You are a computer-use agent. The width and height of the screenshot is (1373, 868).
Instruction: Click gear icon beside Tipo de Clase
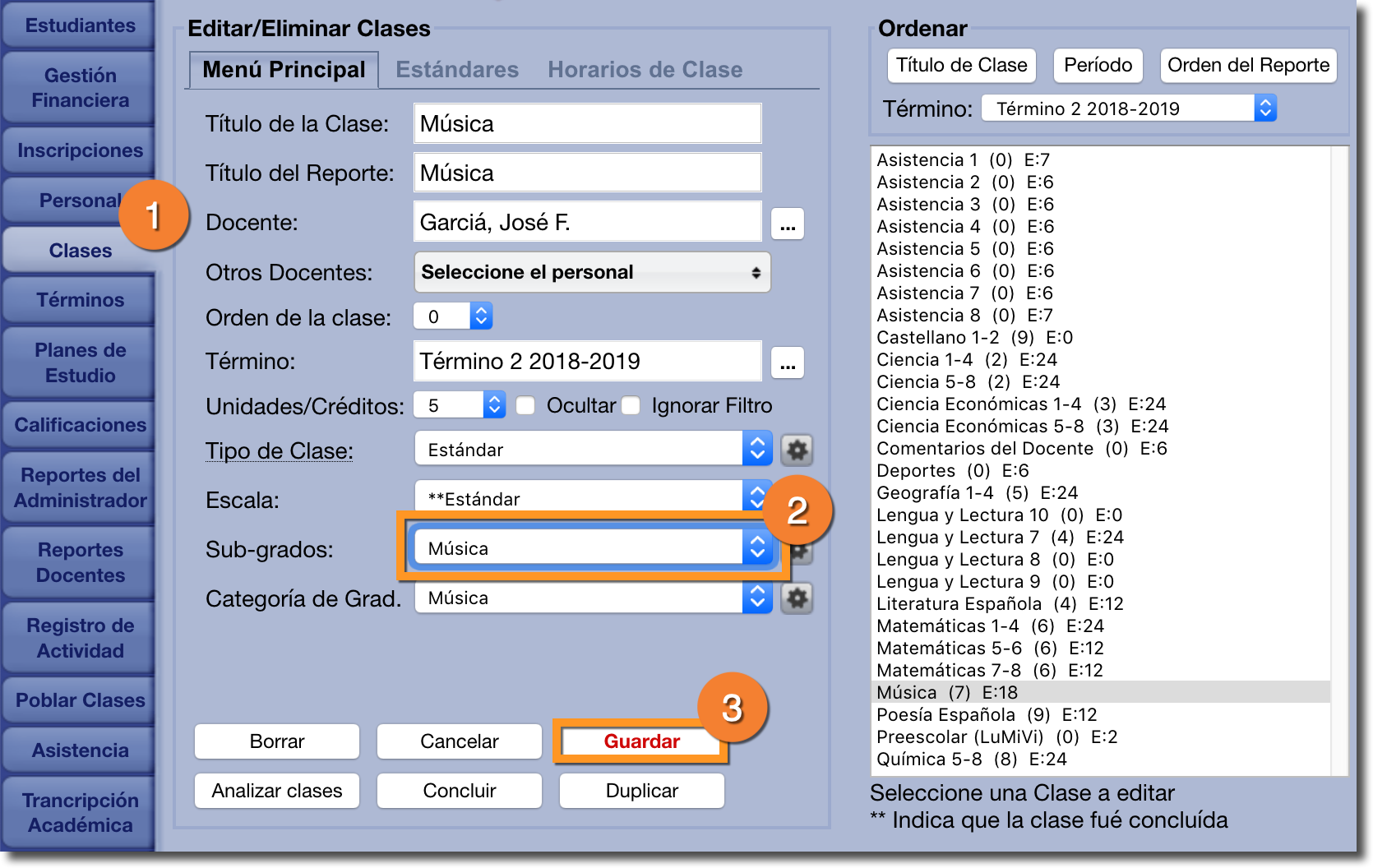coord(796,450)
